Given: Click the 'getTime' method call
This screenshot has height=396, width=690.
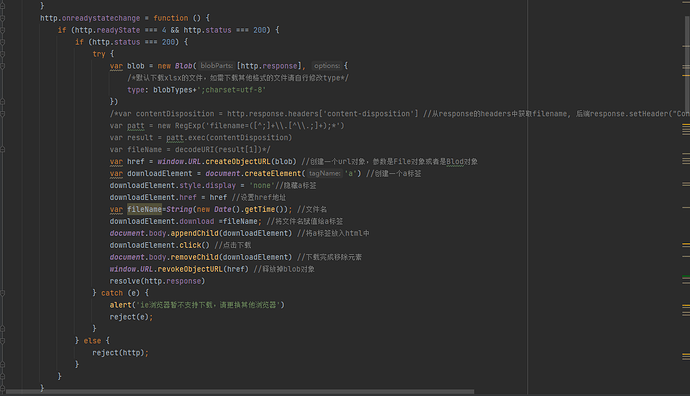Looking at the screenshot, I should coord(260,209).
